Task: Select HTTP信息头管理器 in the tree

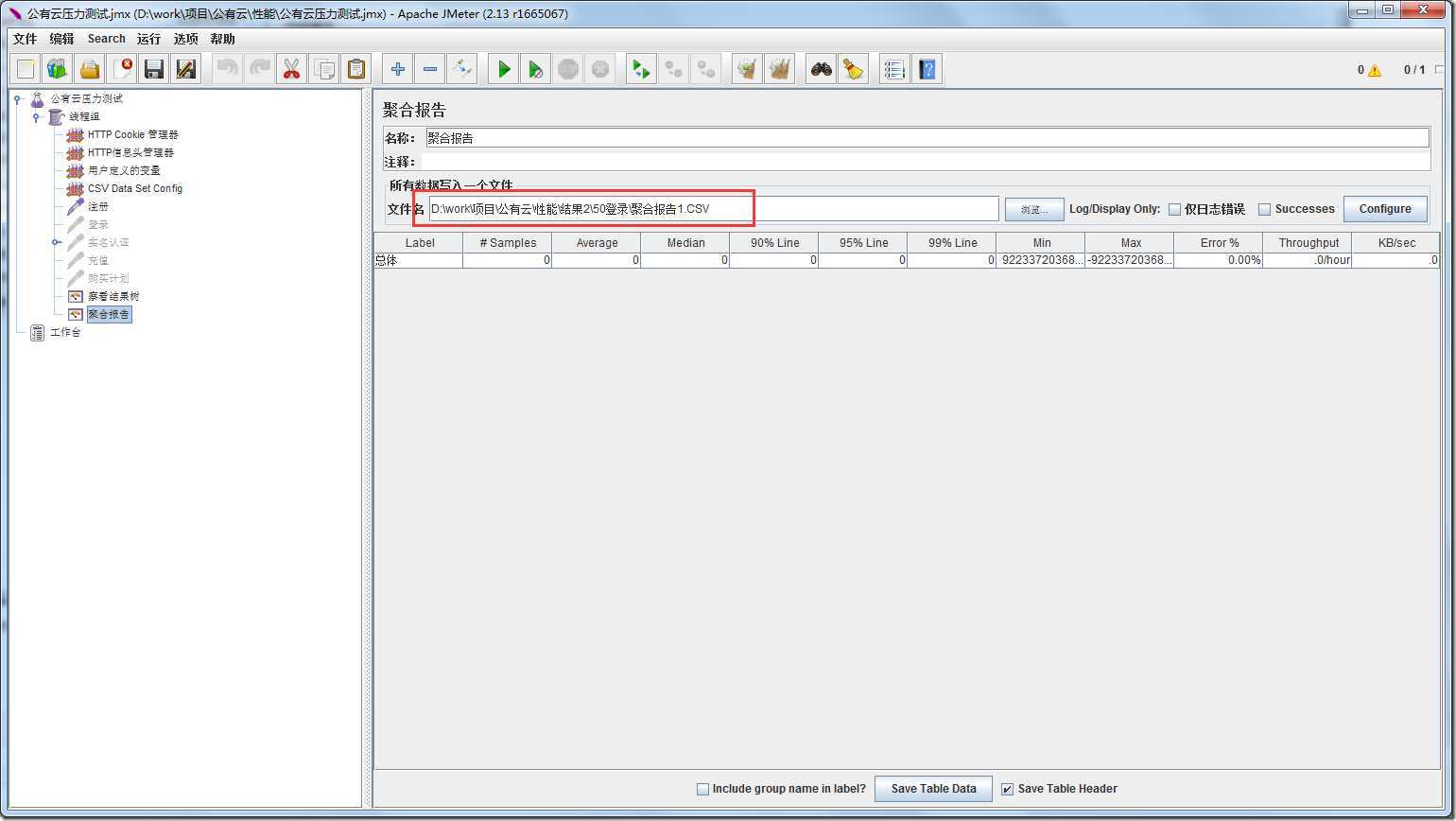Action: tap(130, 152)
